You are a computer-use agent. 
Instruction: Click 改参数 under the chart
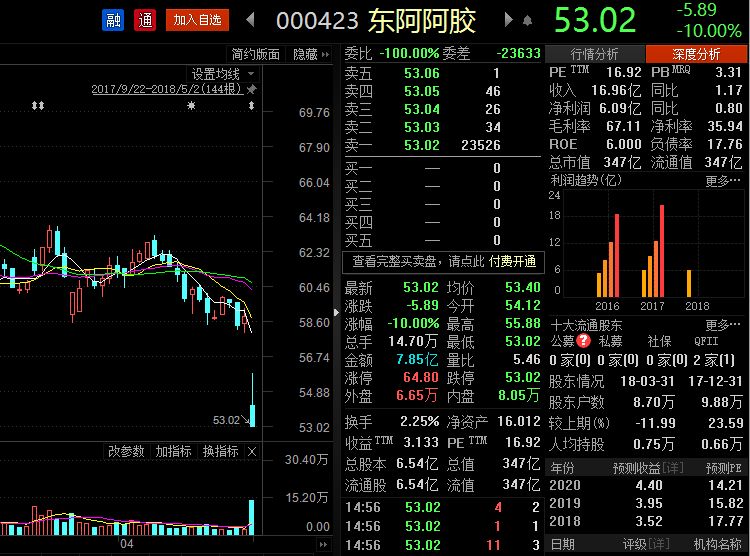pos(126,451)
